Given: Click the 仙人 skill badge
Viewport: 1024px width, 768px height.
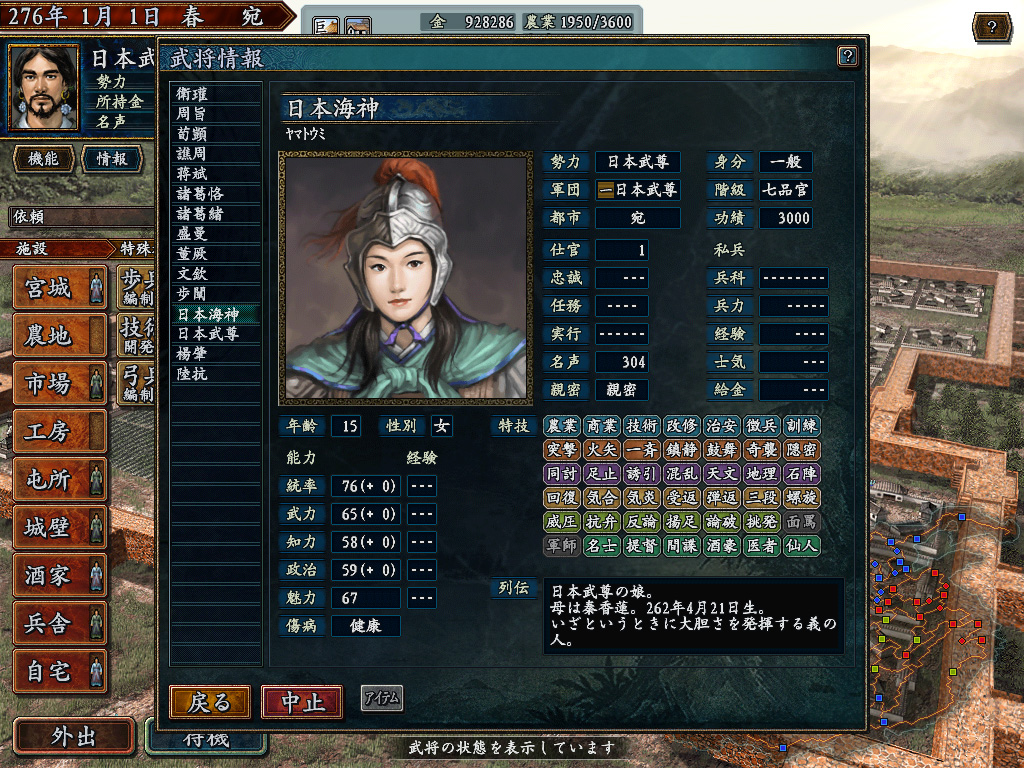Looking at the screenshot, I should [801, 545].
